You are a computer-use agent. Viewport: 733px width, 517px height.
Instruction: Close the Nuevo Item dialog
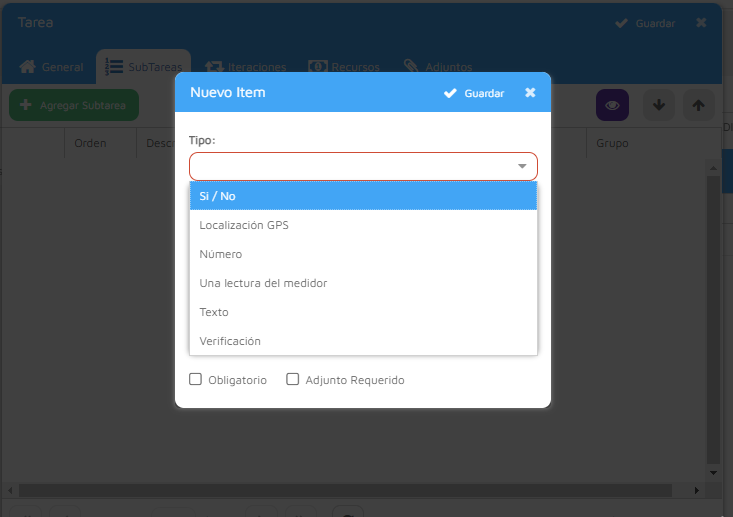[x=530, y=93]
